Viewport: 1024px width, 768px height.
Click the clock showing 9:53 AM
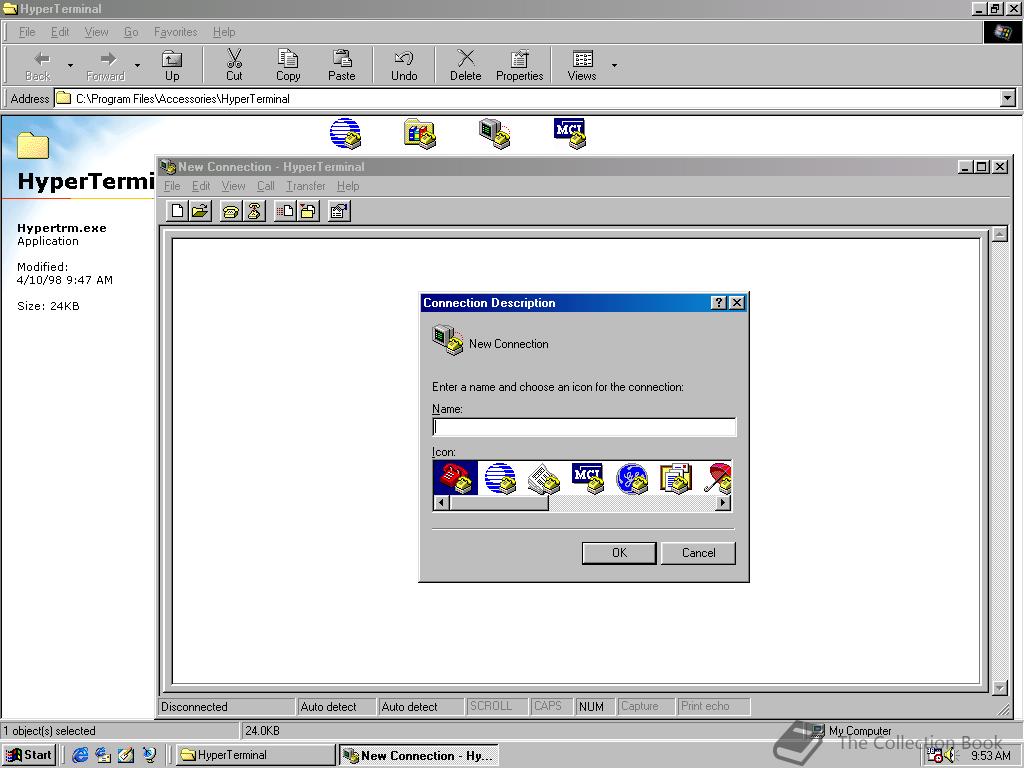click(x=991, y=756)
